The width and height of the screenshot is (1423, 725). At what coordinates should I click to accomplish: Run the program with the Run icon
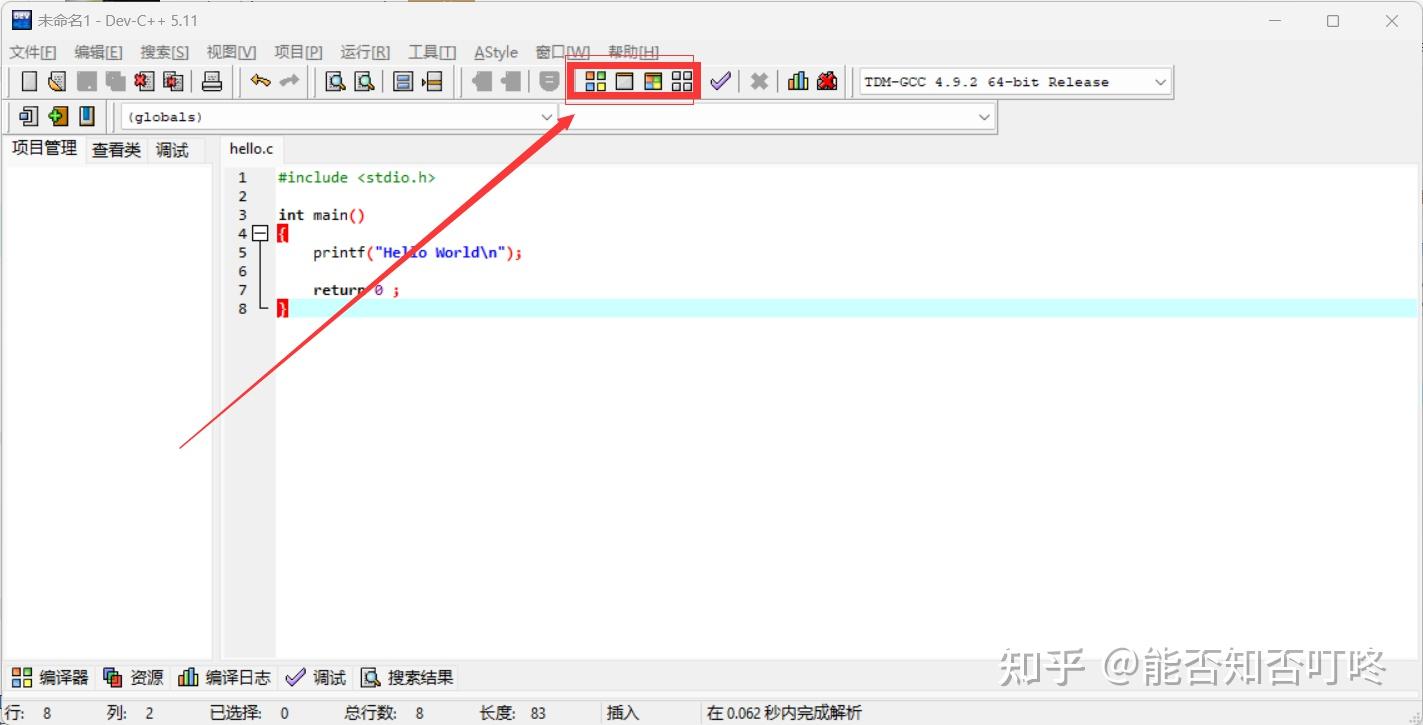(625, 82)
